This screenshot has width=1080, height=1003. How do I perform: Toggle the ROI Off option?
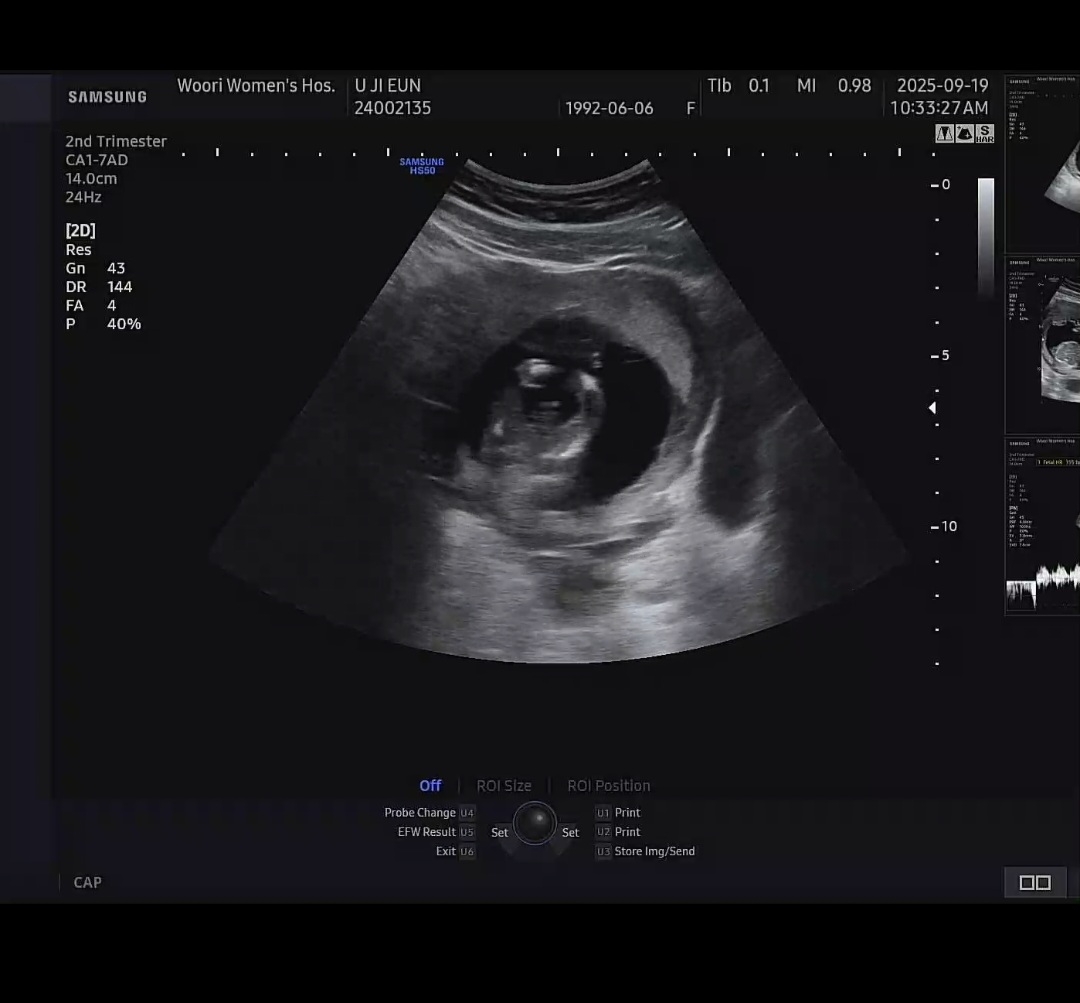pos(430,786)
